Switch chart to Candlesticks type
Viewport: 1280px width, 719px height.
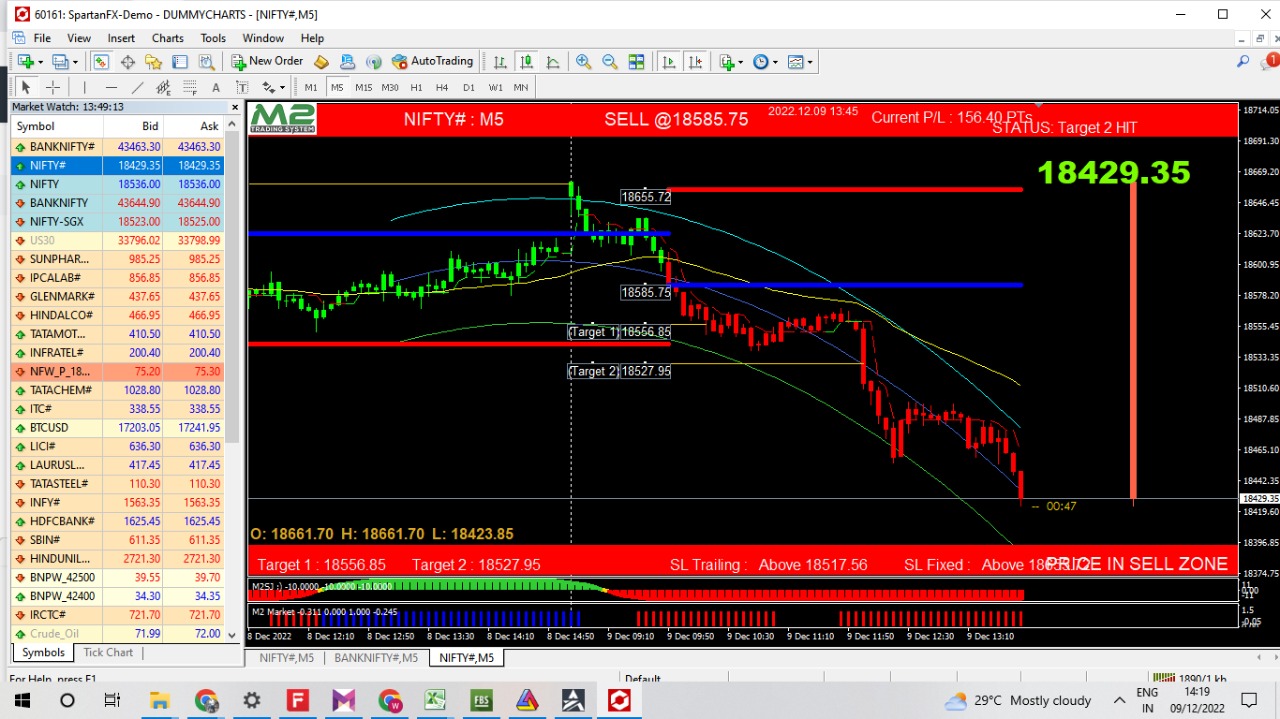pos(526,62)
